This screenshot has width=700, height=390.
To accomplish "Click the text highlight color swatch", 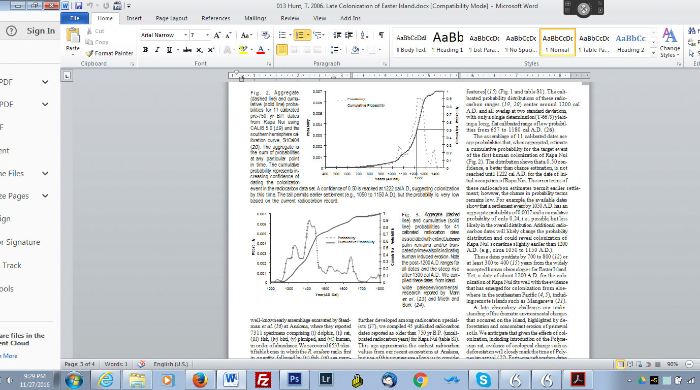I will click(x=242, y=50).
